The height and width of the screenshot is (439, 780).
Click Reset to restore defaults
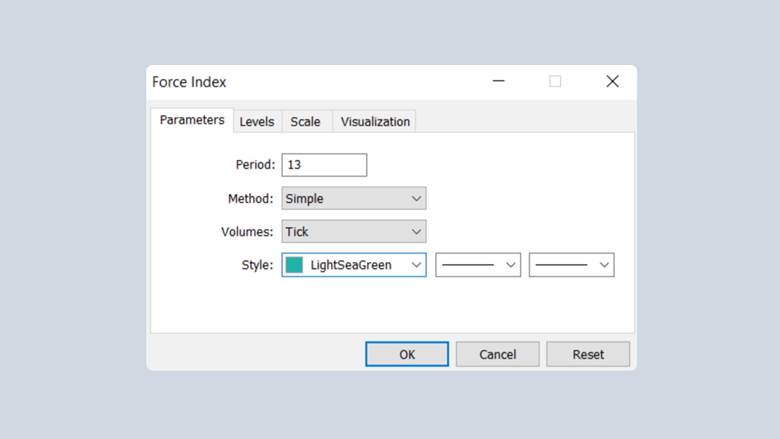[588, 354]
